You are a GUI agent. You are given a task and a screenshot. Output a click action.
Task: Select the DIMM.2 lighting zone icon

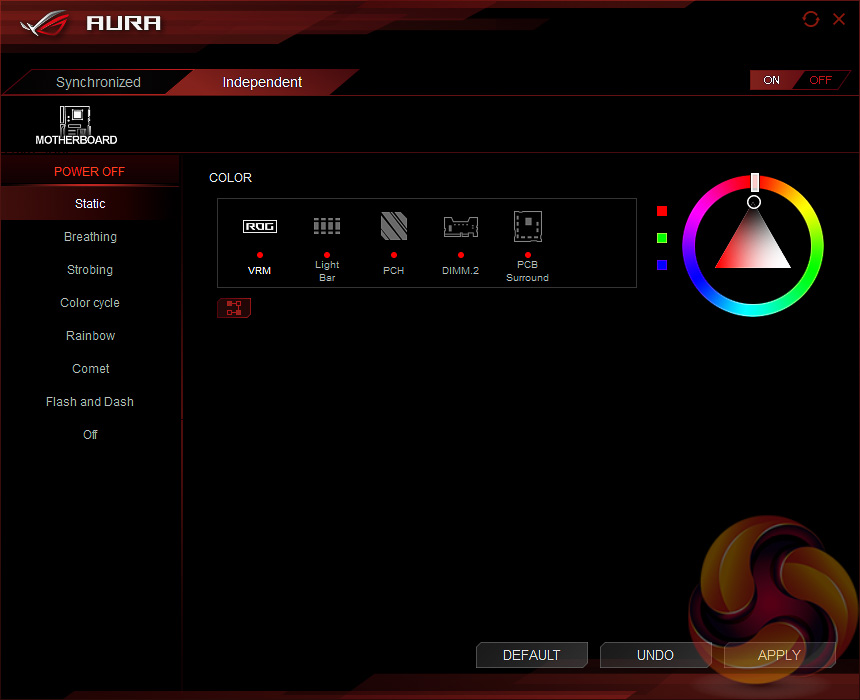click(461, 227)
